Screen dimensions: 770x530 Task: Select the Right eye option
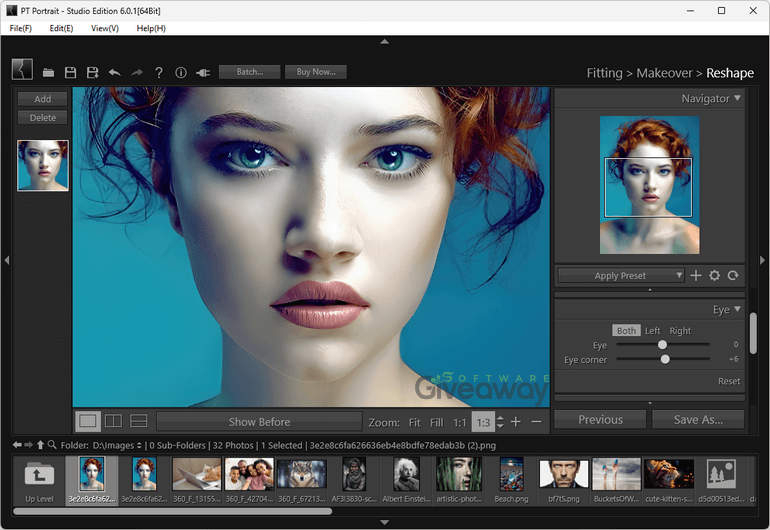pyautogui.click(x=680, y=331)
